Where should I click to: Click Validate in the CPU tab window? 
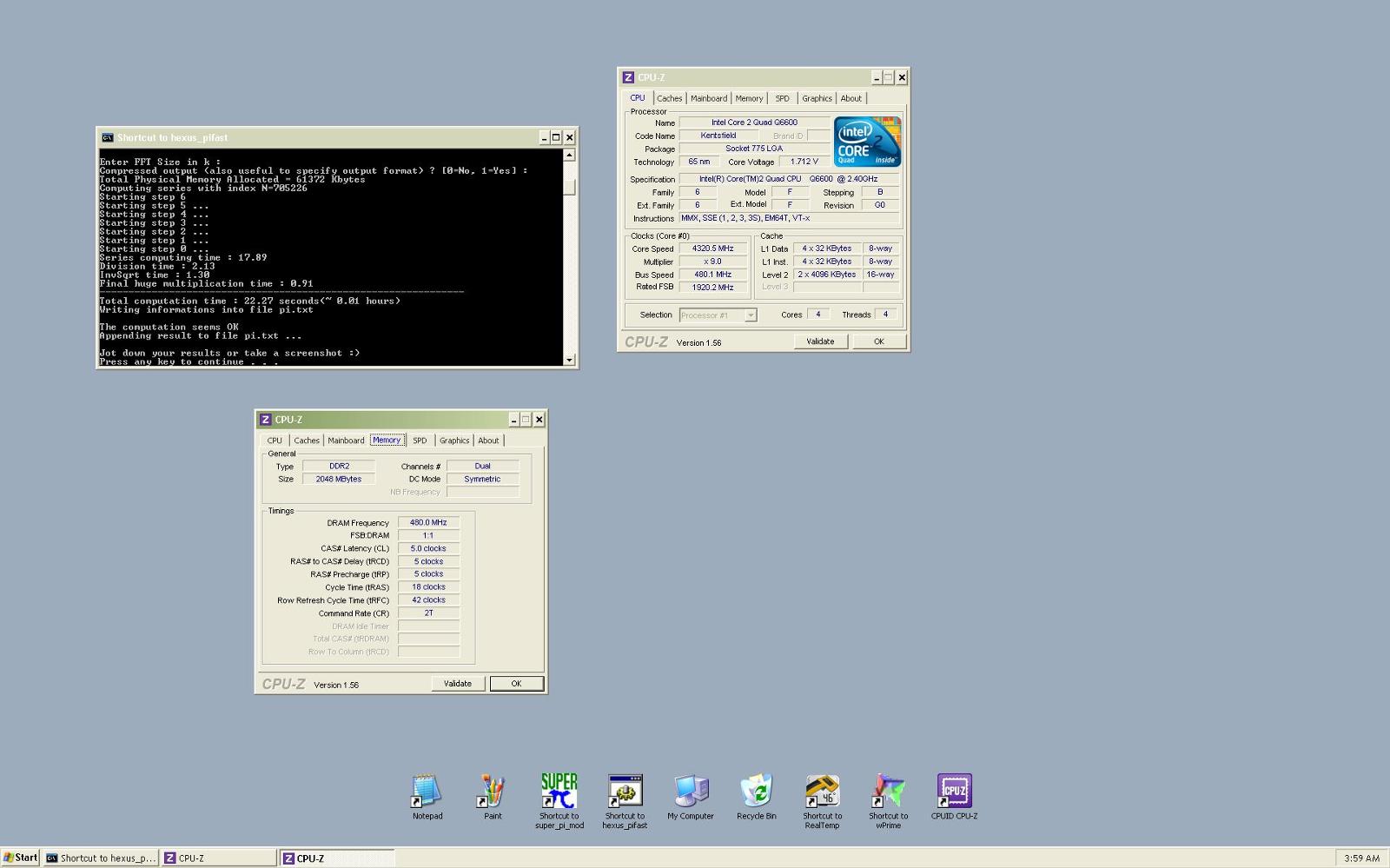820,341
